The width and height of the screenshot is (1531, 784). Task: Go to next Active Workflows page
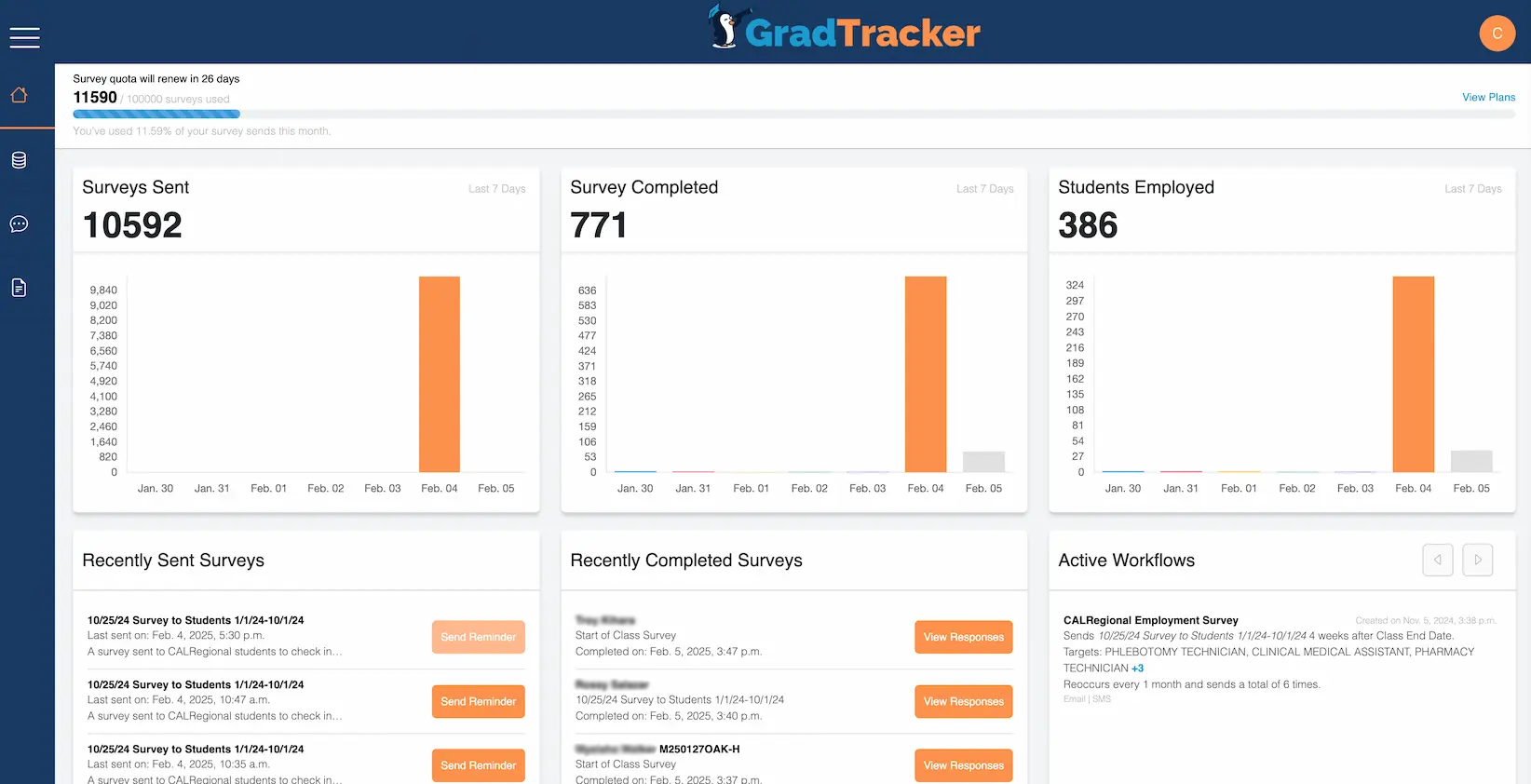[x=1477, y=560]
